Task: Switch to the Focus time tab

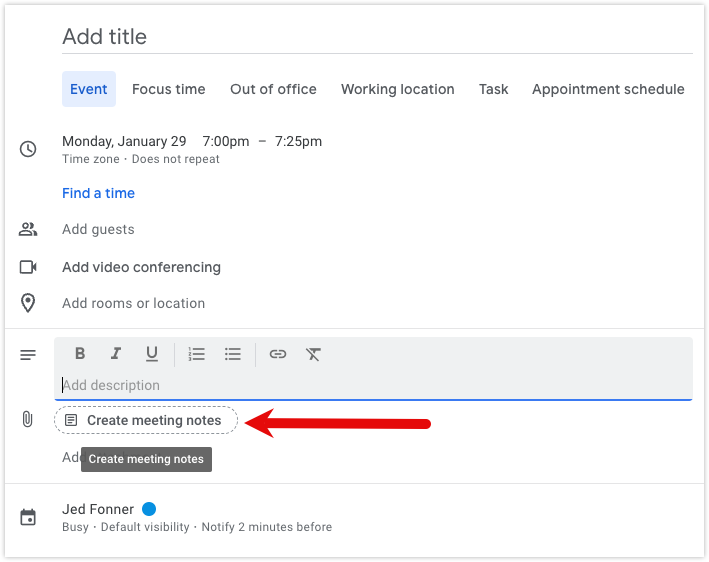Action: coord(169,89)
